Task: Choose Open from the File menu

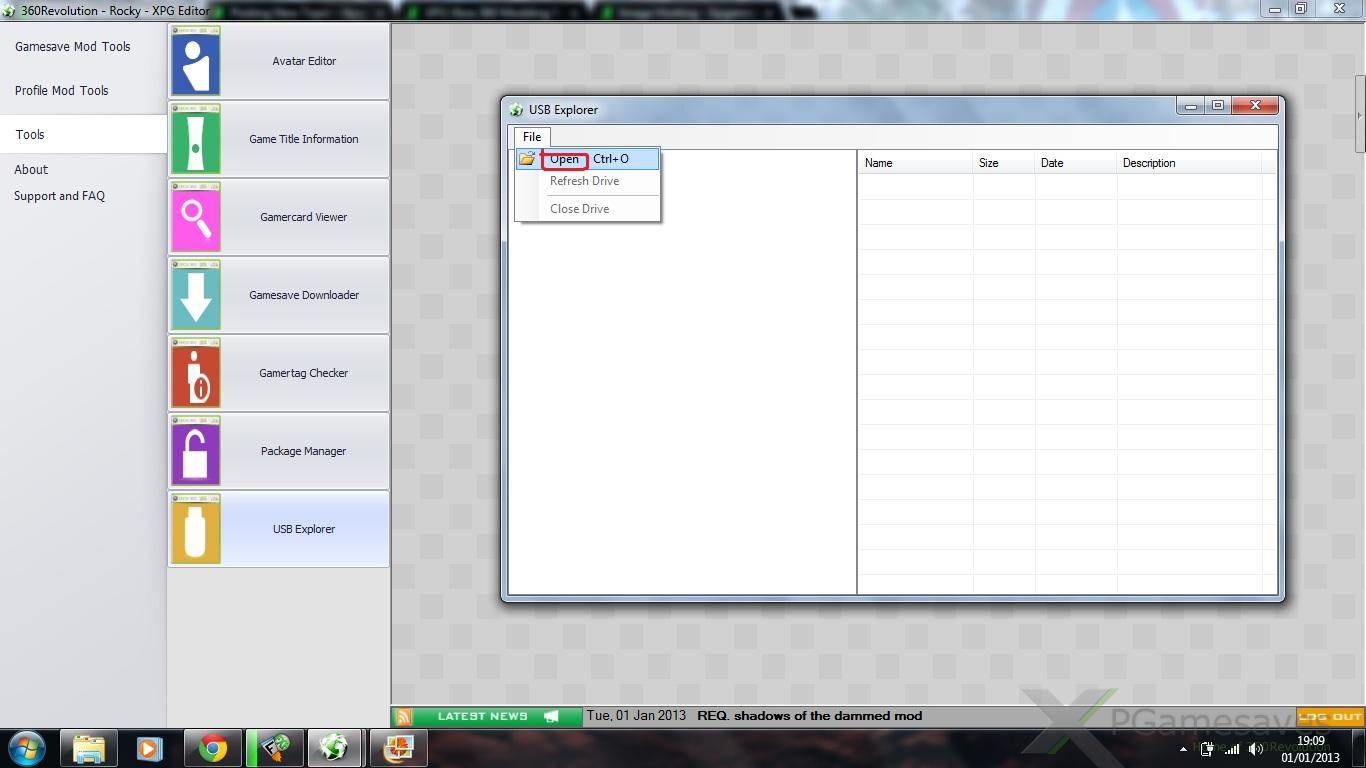Action: 565,159
